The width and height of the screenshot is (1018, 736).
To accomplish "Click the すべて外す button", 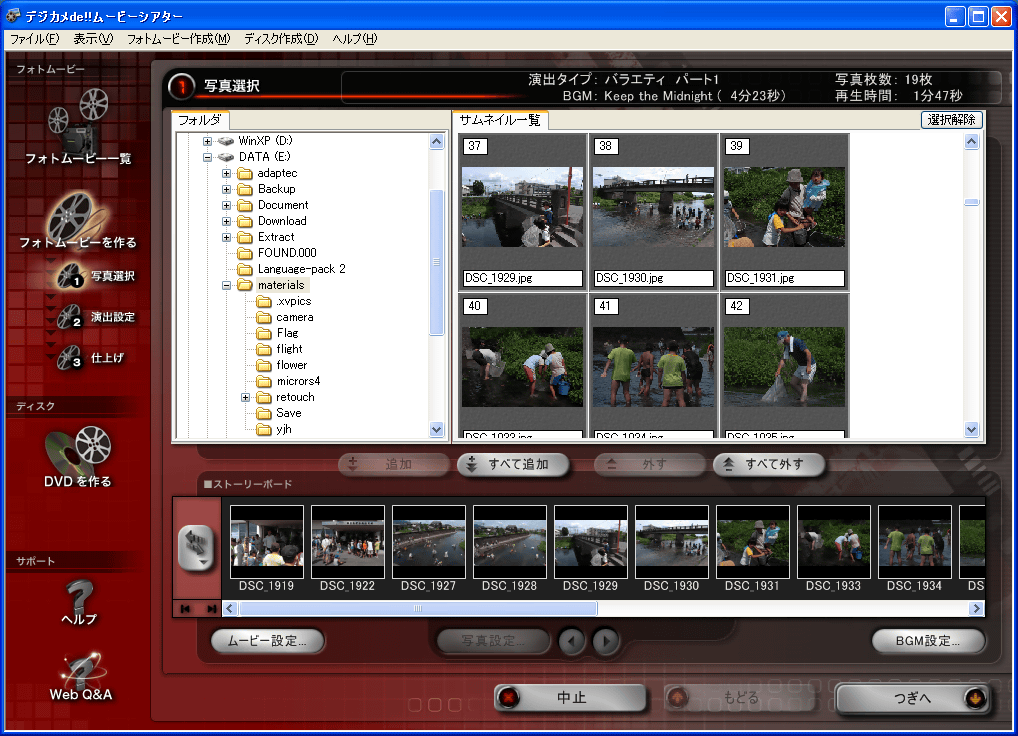I will pyautogui.click(x=769, y=464).
